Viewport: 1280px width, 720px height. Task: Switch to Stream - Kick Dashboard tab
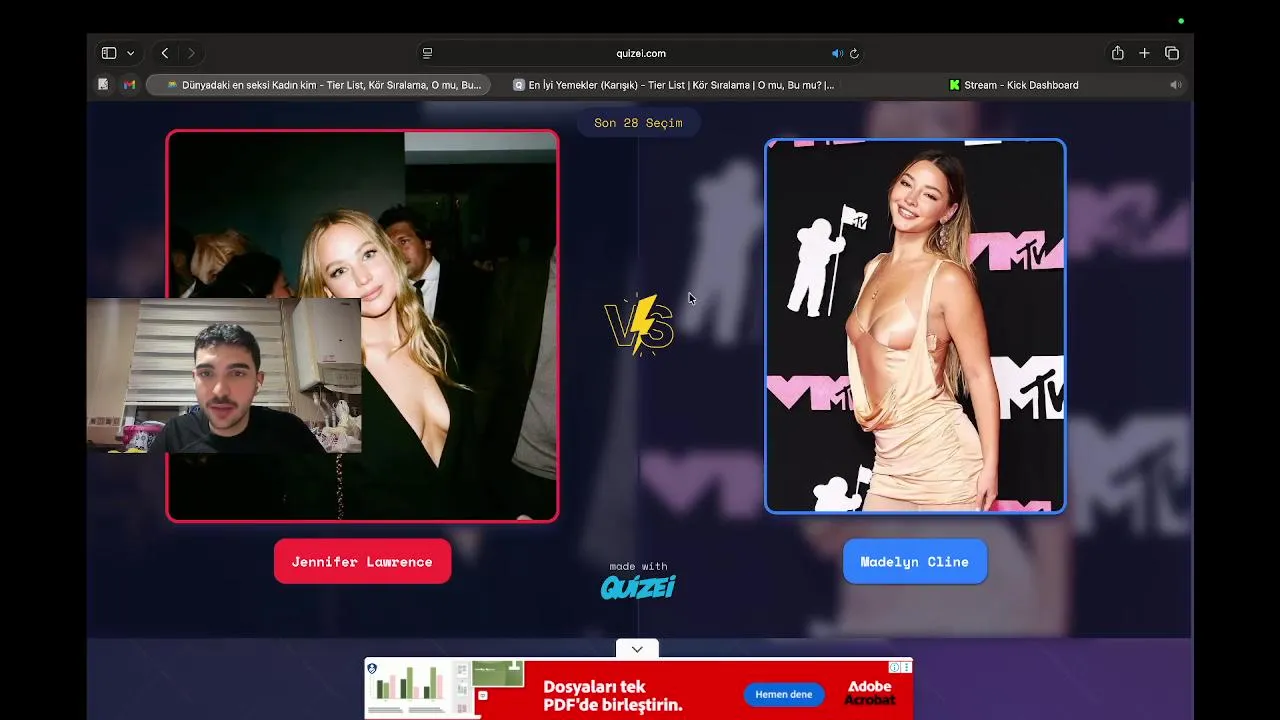coord(1012,85)
